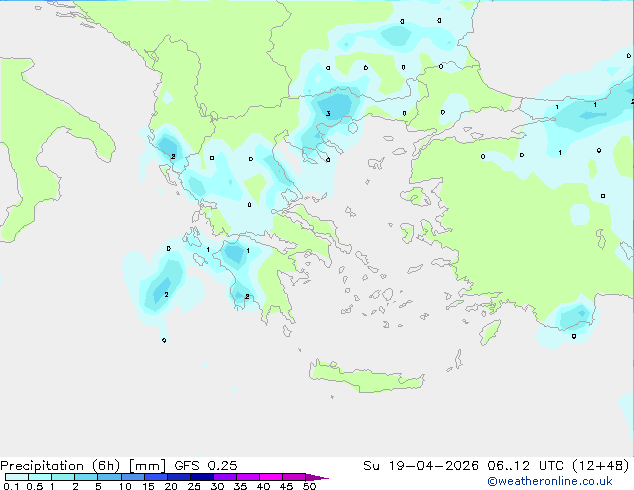Click the legend swatch between 15 and 20
The width and height of the screenshot is (634, 490).
click(155, 477)
